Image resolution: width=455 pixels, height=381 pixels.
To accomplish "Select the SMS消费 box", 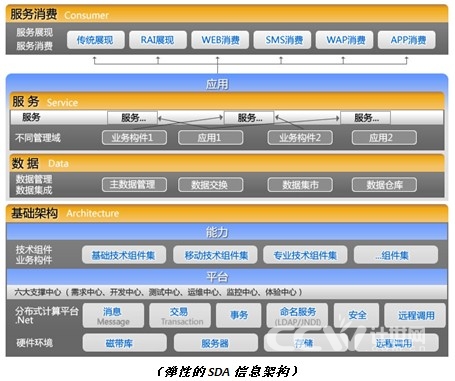I will tap(282, 40).
